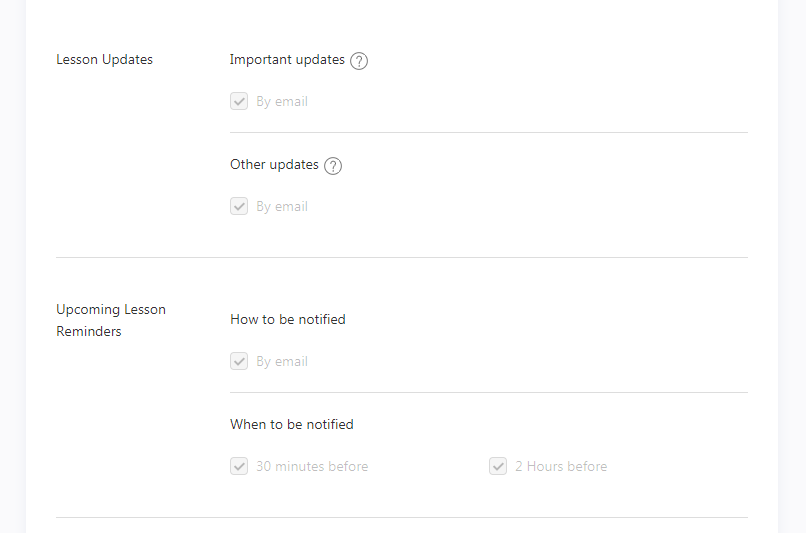806x533 pixels.
Task: Click the Upcoming Lesson Reminders heading
Action: point(111,320)
